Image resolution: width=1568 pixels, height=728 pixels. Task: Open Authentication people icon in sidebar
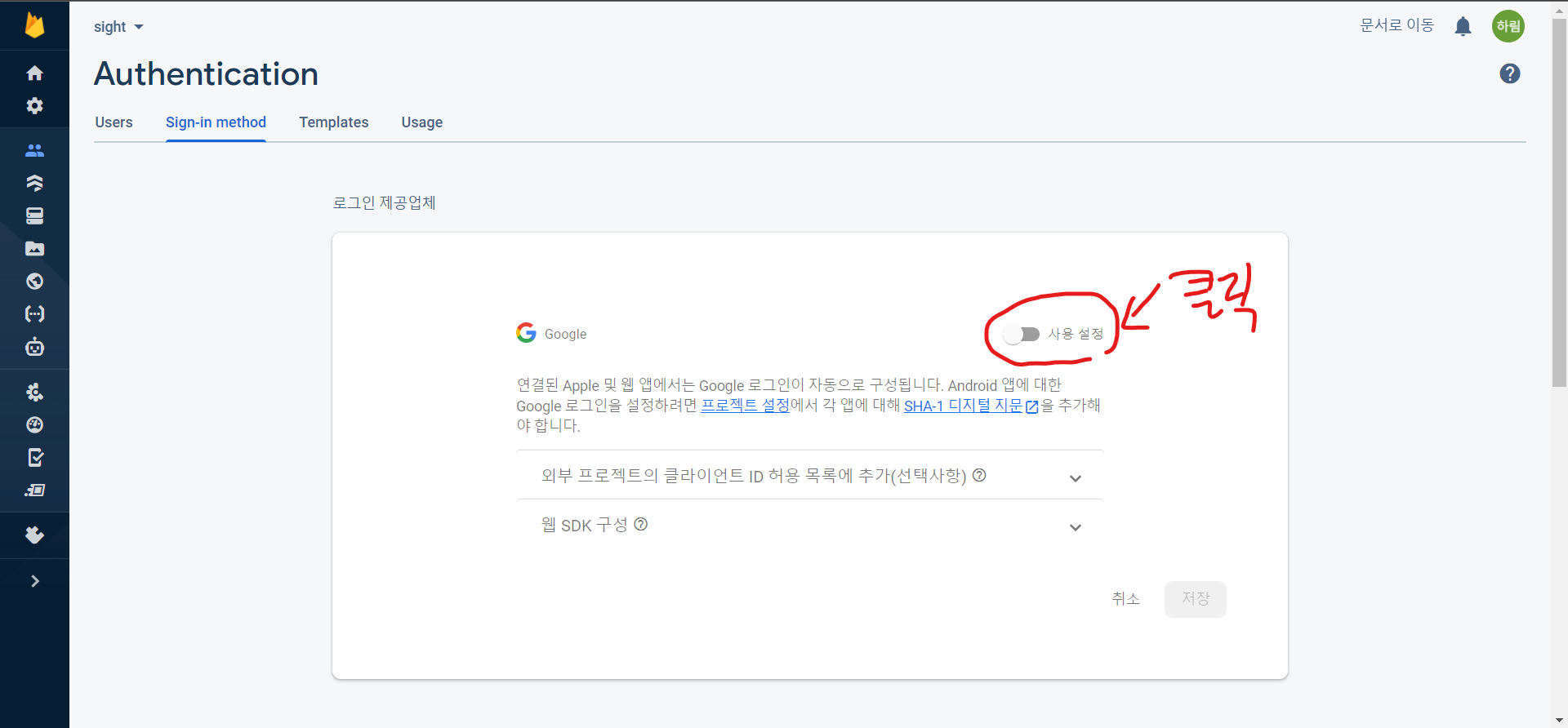[x=34, y=150]
